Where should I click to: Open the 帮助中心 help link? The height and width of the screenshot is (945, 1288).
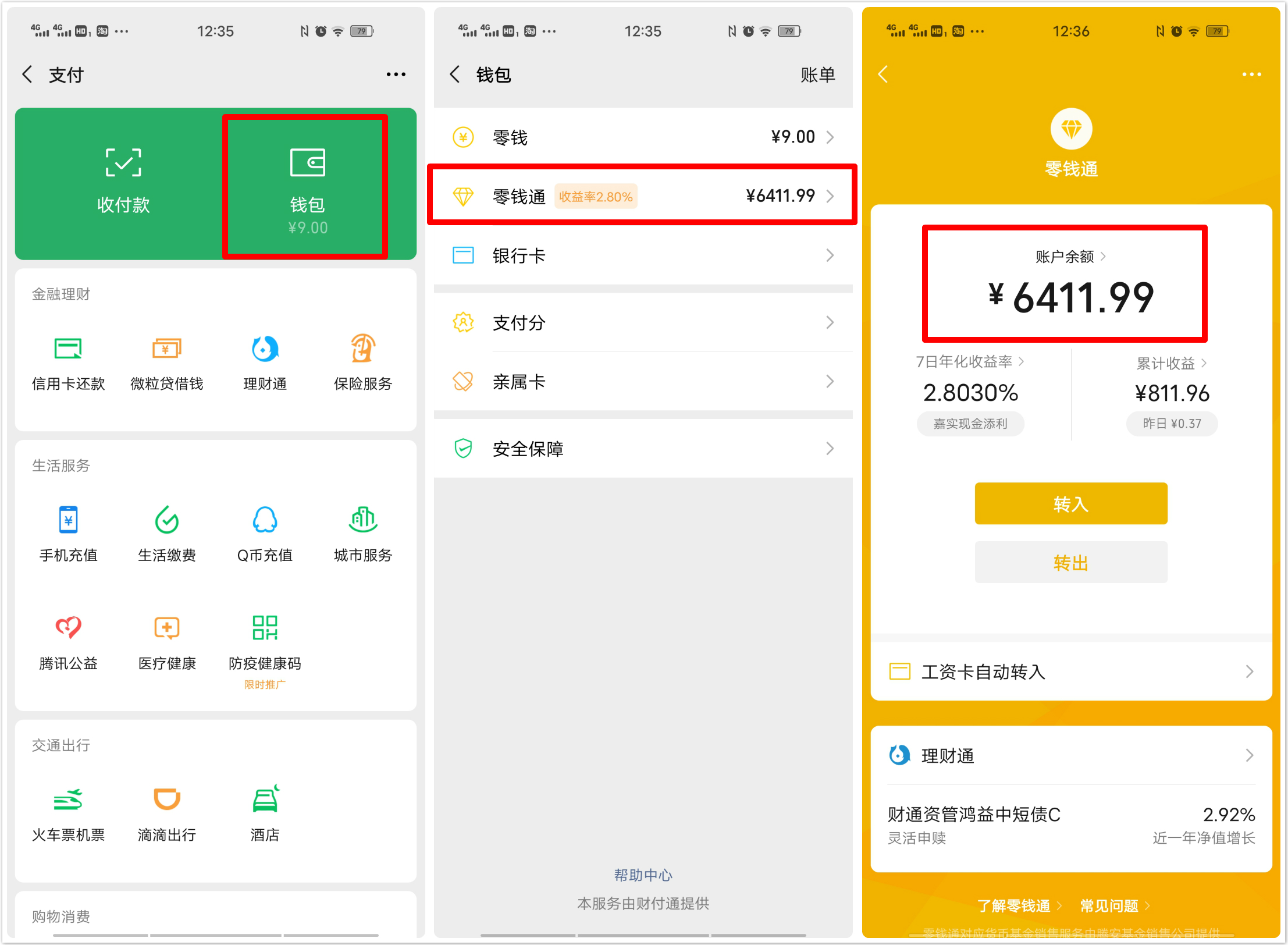pos(643,875)
